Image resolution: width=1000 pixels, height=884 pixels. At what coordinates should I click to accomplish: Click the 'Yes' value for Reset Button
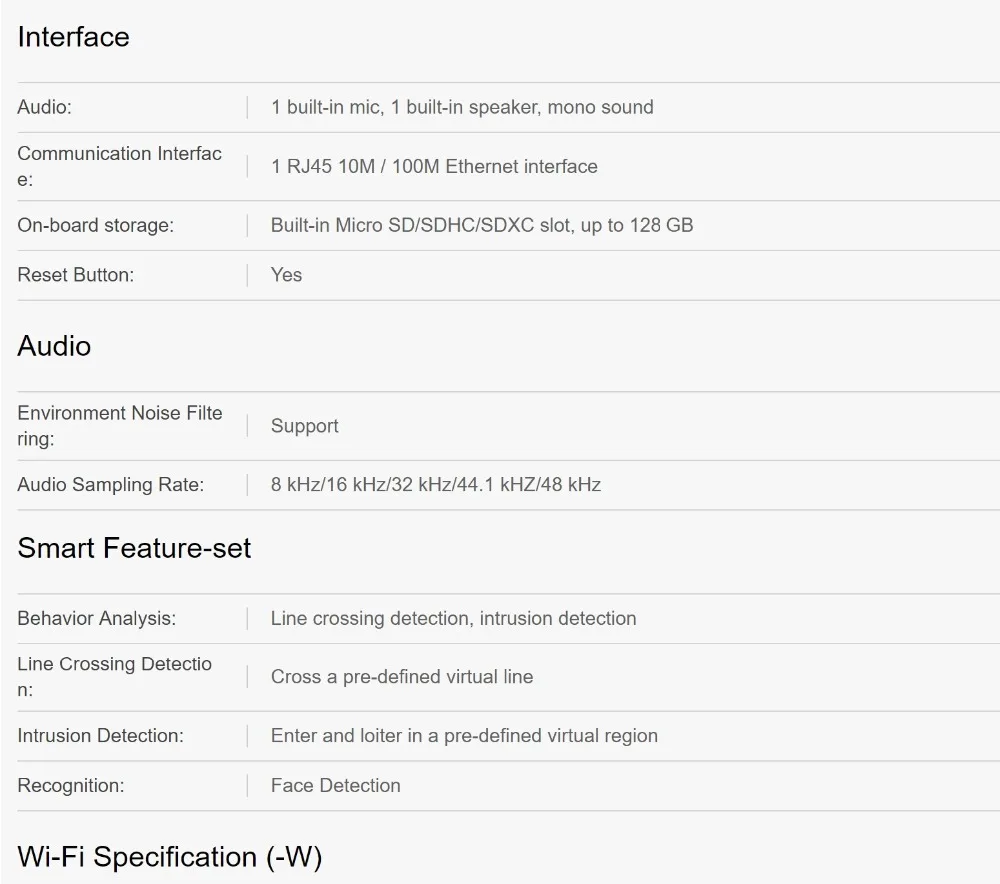286,275
